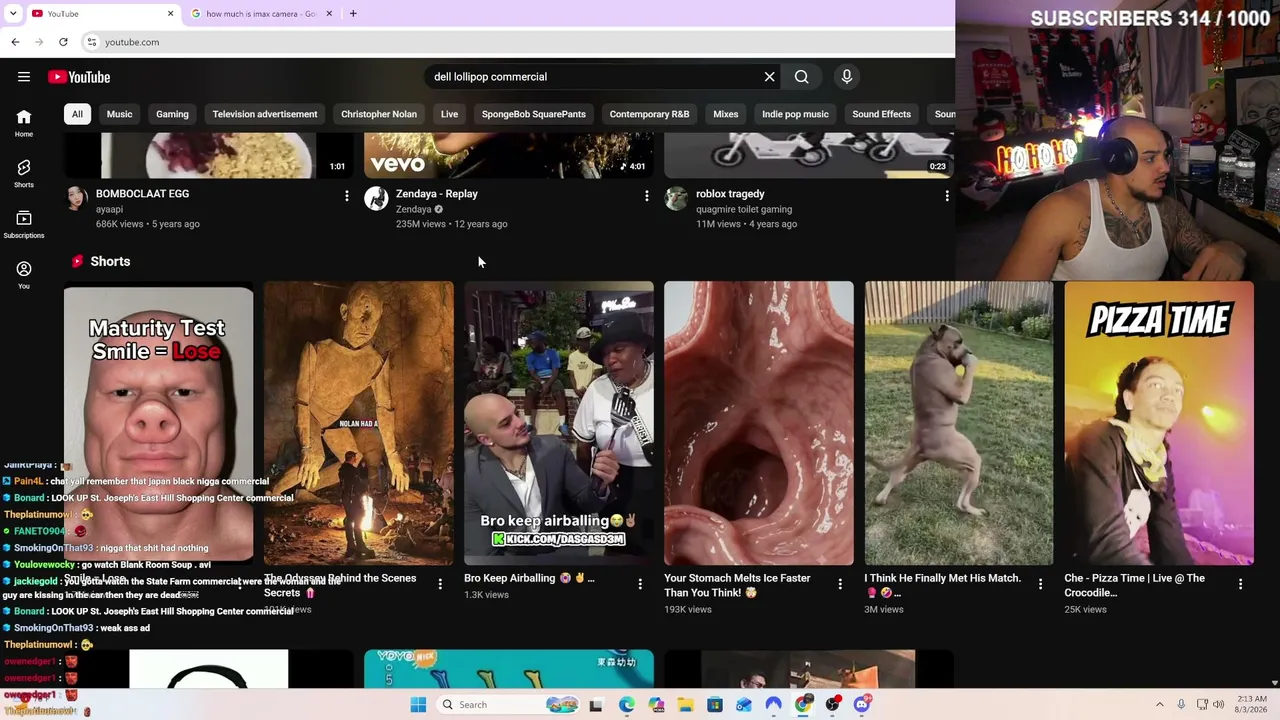This screenshot has width=1280, height=720.
Task: Reload the page in the browser
Action: [x=63, y=42]
